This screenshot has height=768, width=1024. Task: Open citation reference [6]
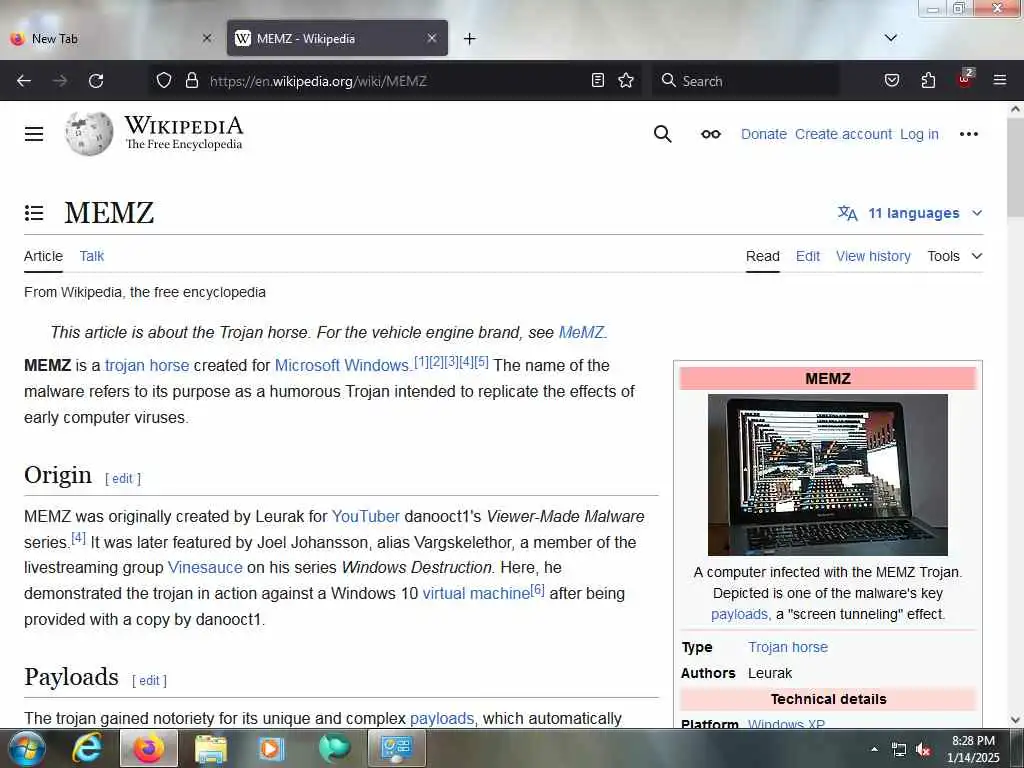click(537, 590)
